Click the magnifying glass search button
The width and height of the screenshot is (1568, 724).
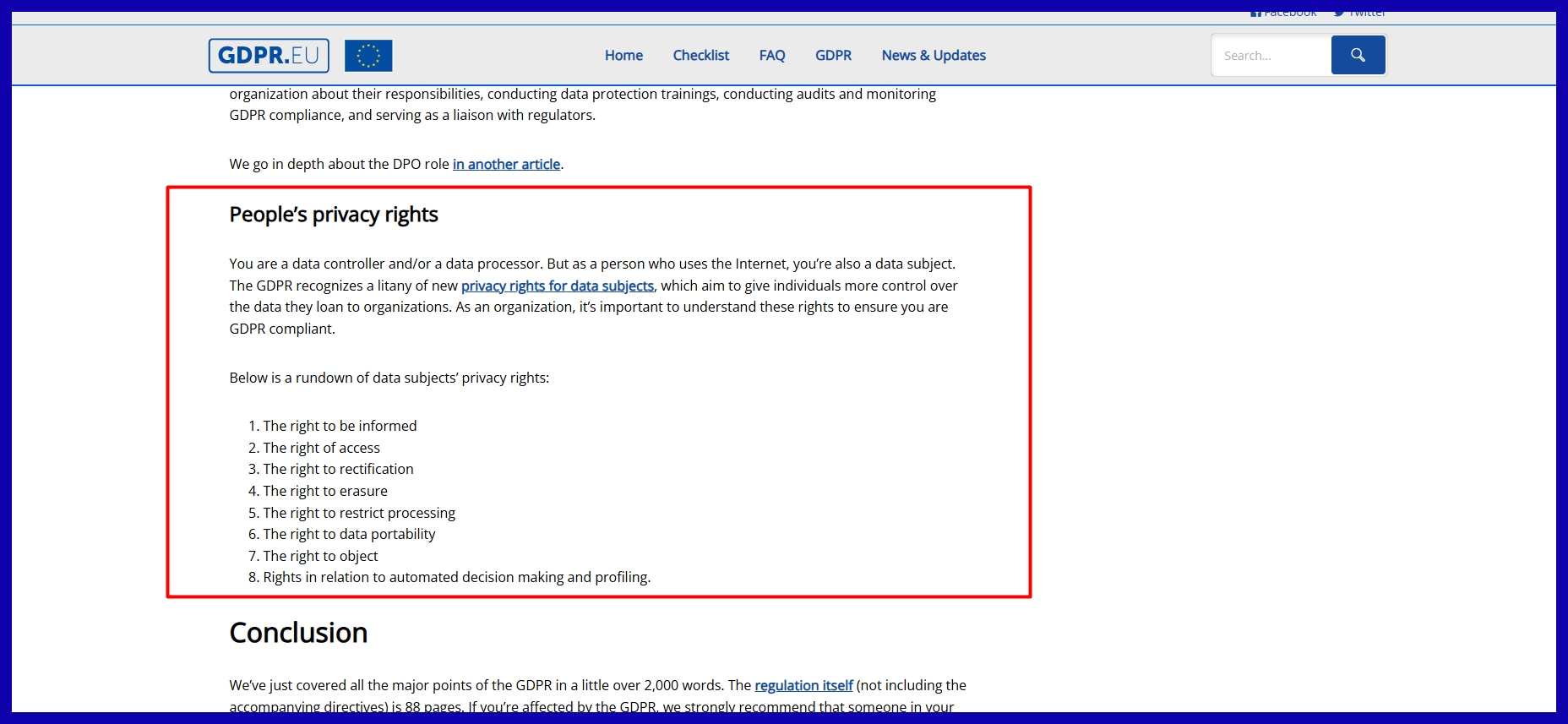point(1358,55)
